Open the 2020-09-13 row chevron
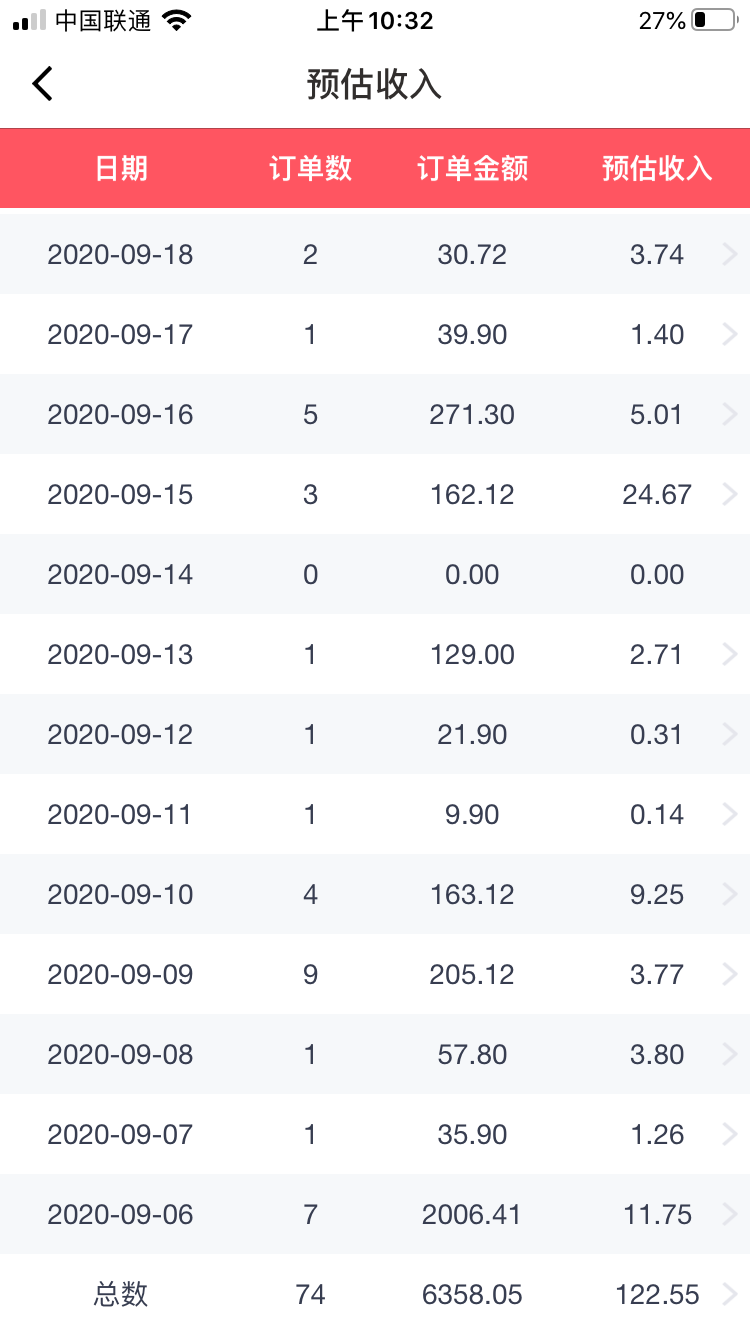This screenshot has width=750, height=1334. 729,655
